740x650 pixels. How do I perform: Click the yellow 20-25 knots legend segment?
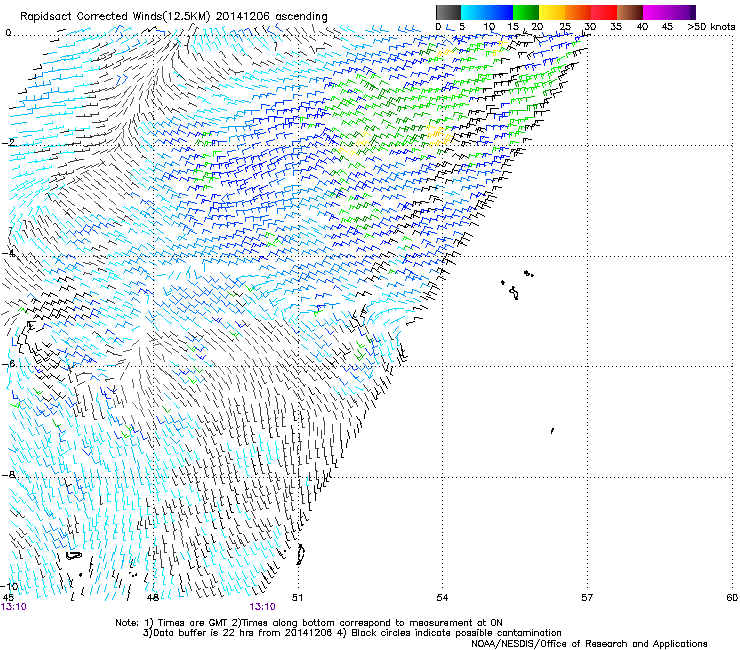point(552,12)
